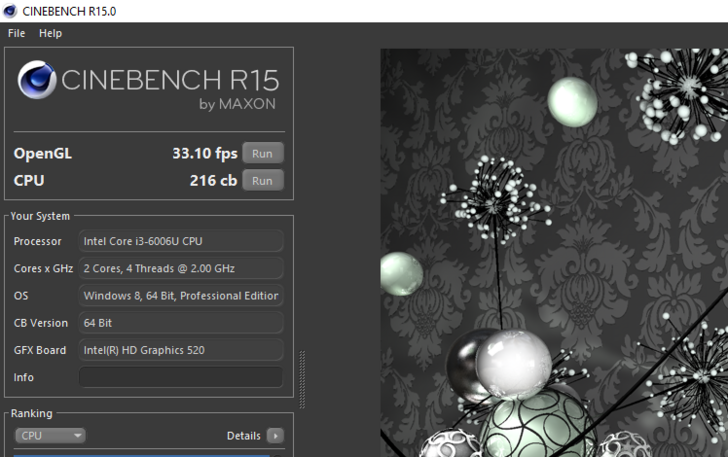Click the GFX Board Intel HD Graphics field
The height and width of the screenshot is (457, 728).
click(181, 350)
